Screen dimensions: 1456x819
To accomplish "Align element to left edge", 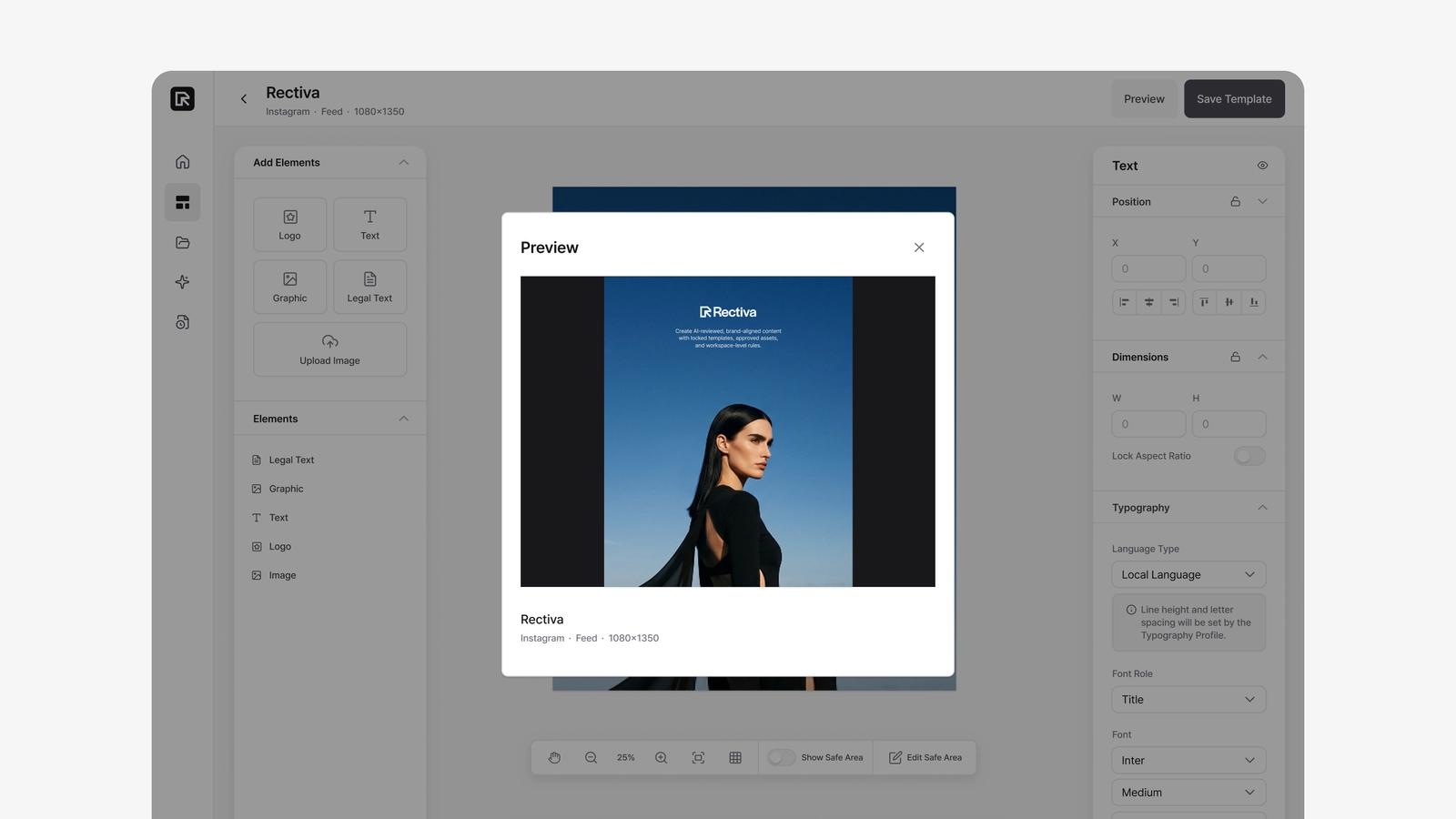I will pyautogui.click(x=1124, y=302).
